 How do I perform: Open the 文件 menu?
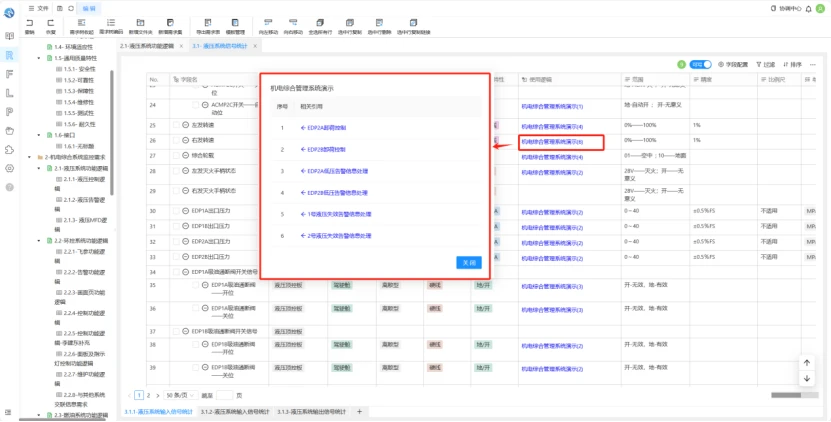[39, 8]
